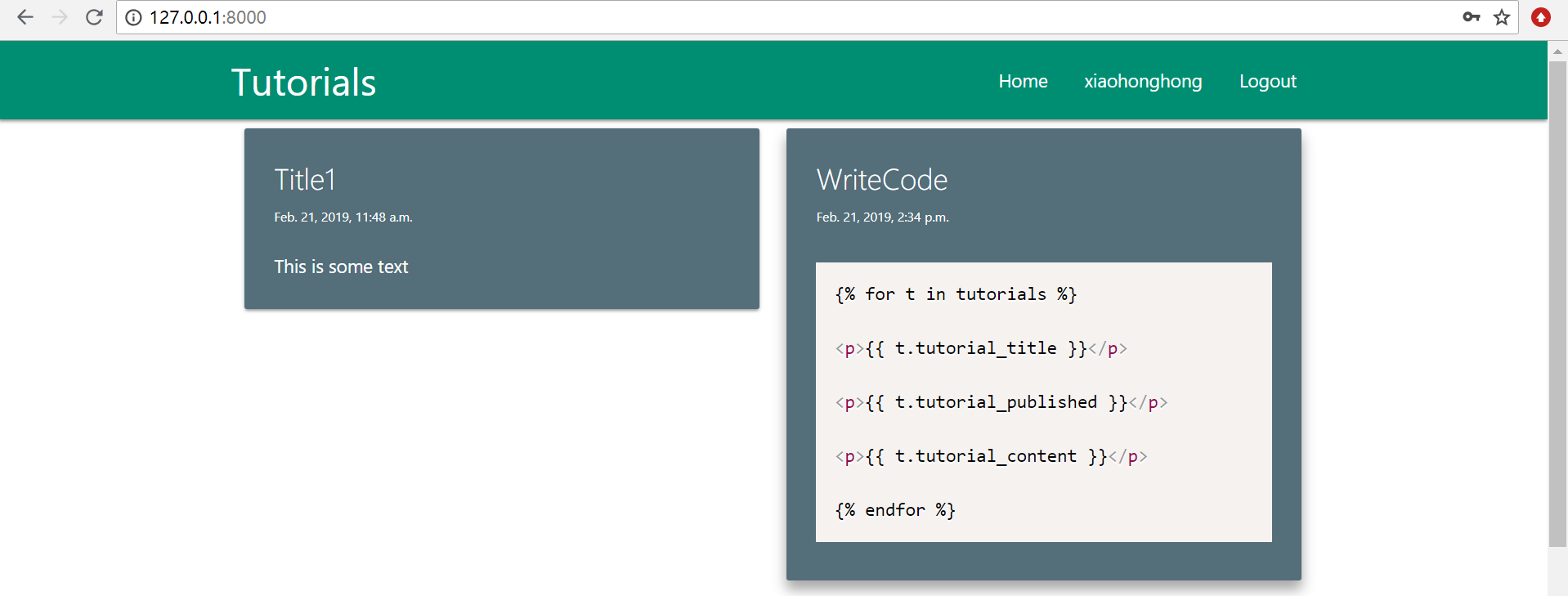
Task: Click the WriteCode card heading
Action: tap(881, 180)
